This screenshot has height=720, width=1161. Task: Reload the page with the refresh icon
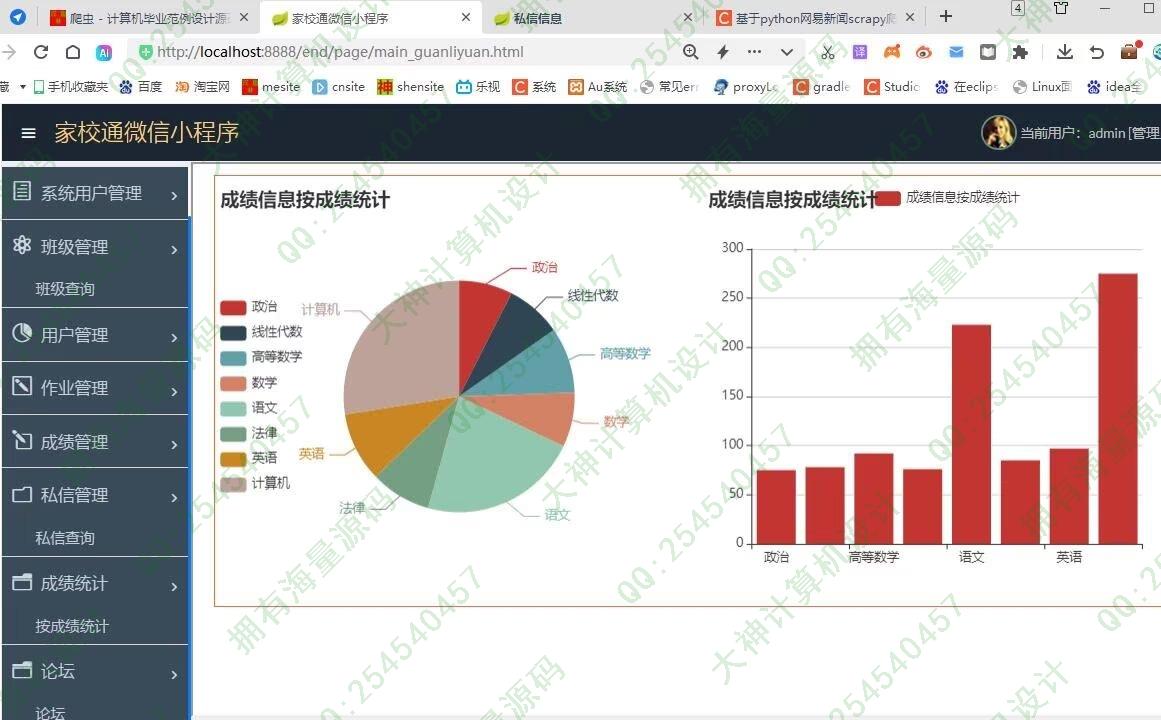point(41,52)
